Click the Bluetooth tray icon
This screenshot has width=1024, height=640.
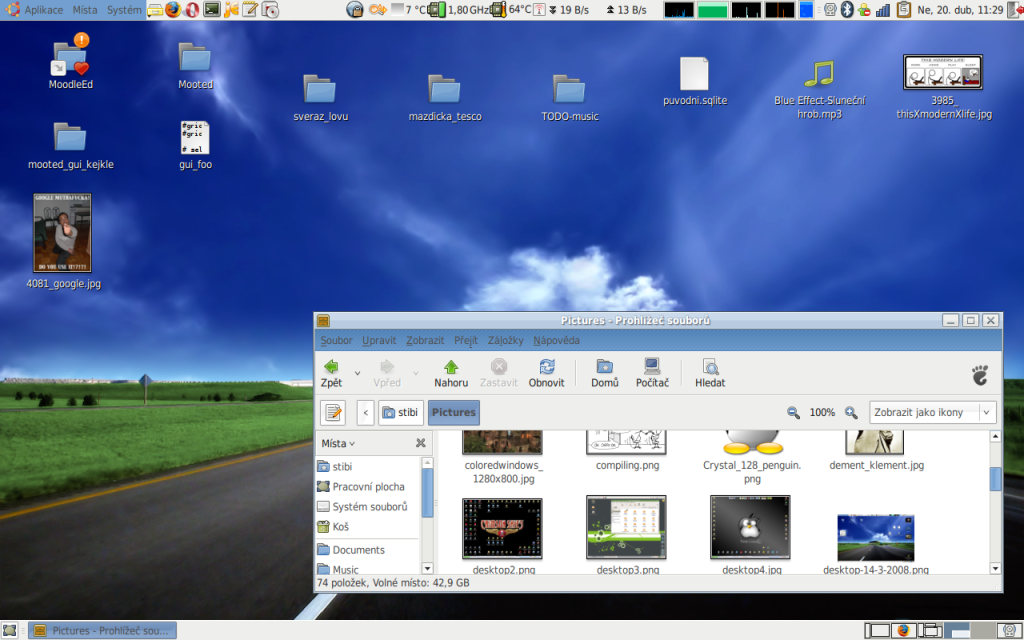coord(847,9)
